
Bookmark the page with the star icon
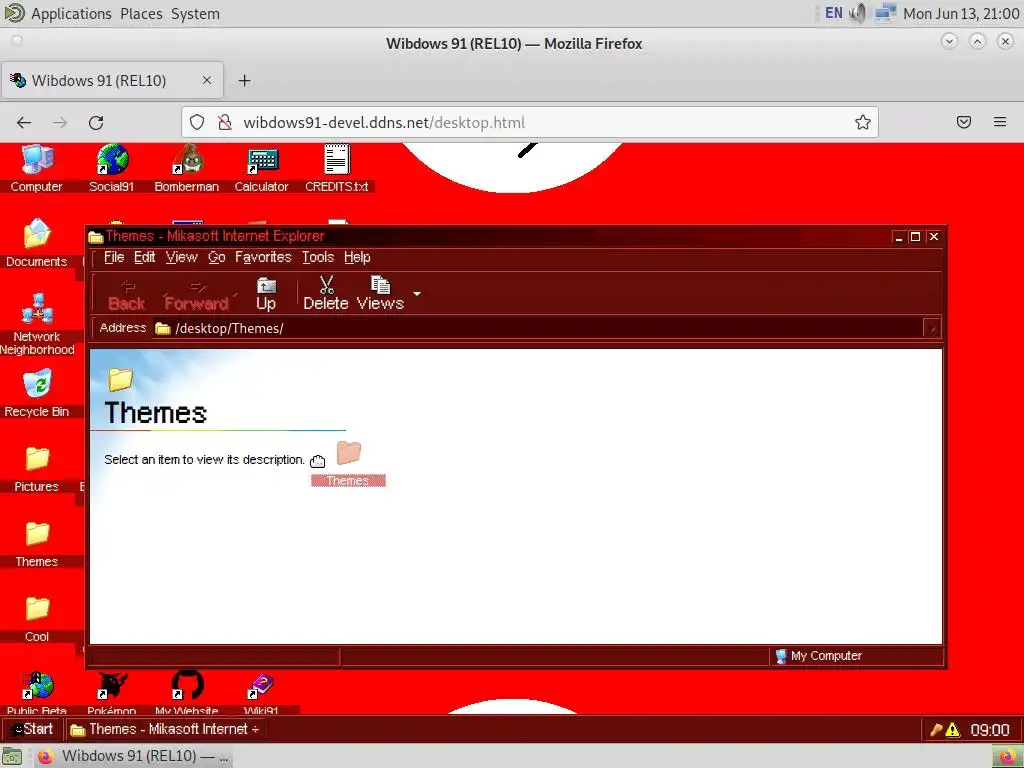863,123
